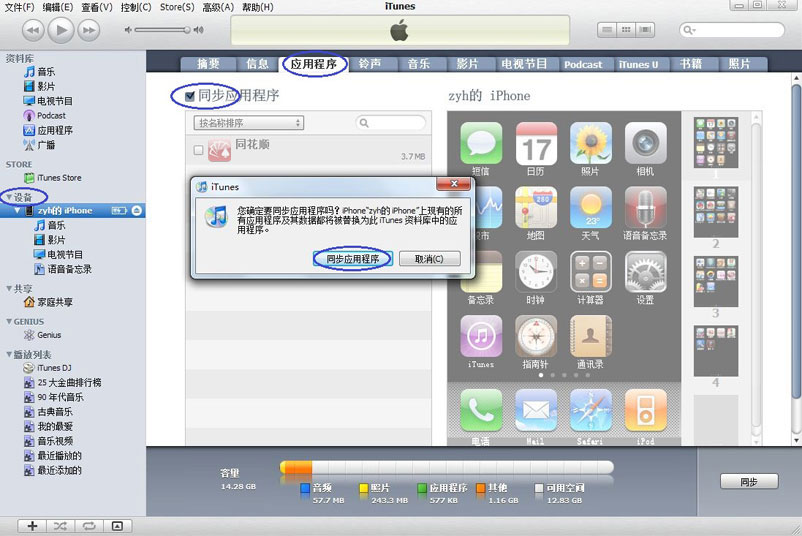Open Genius in sidebar
The height and width of the screenshot is (536, 802).
[43, 335]
